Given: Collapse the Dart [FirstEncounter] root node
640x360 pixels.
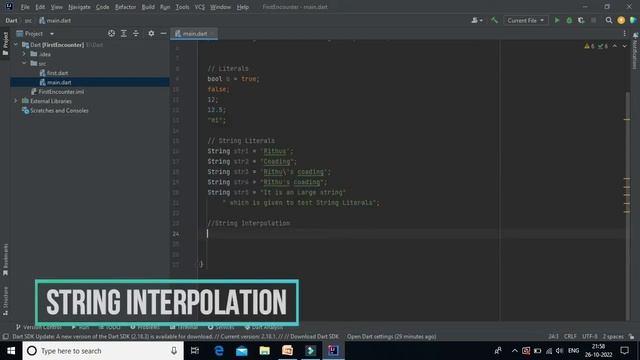Looking at the screenshot, I should 16,44.
